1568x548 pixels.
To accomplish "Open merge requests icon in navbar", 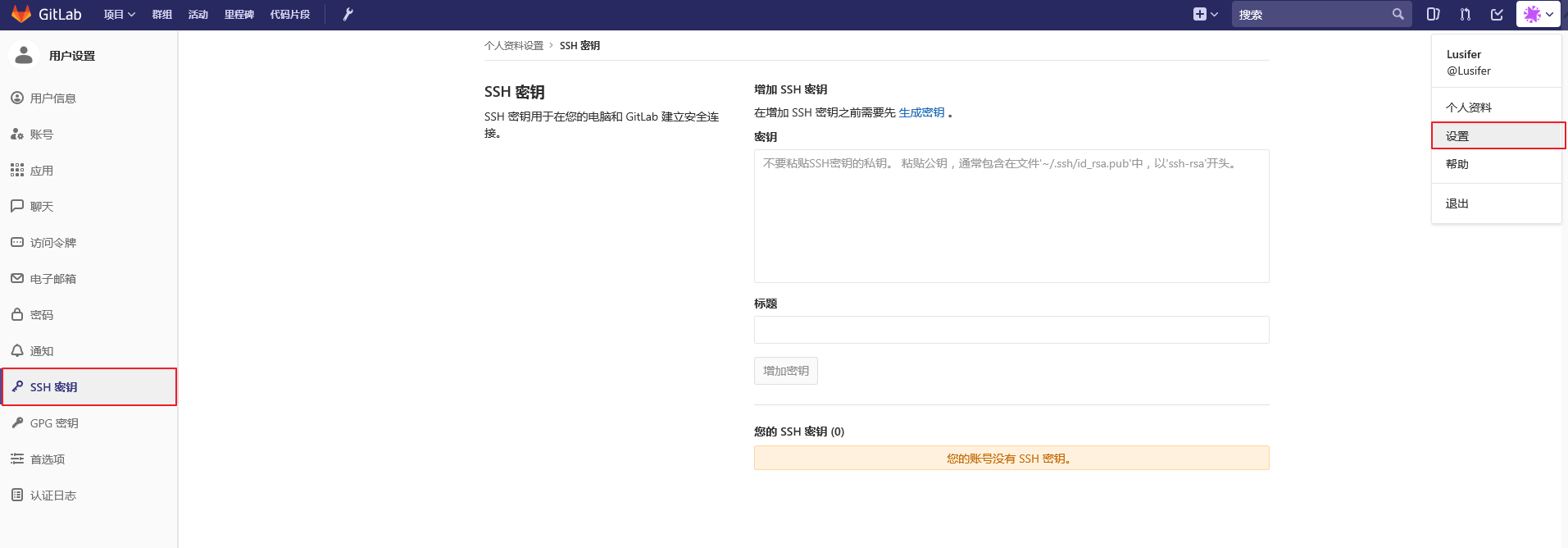I will pos(1465,14).
